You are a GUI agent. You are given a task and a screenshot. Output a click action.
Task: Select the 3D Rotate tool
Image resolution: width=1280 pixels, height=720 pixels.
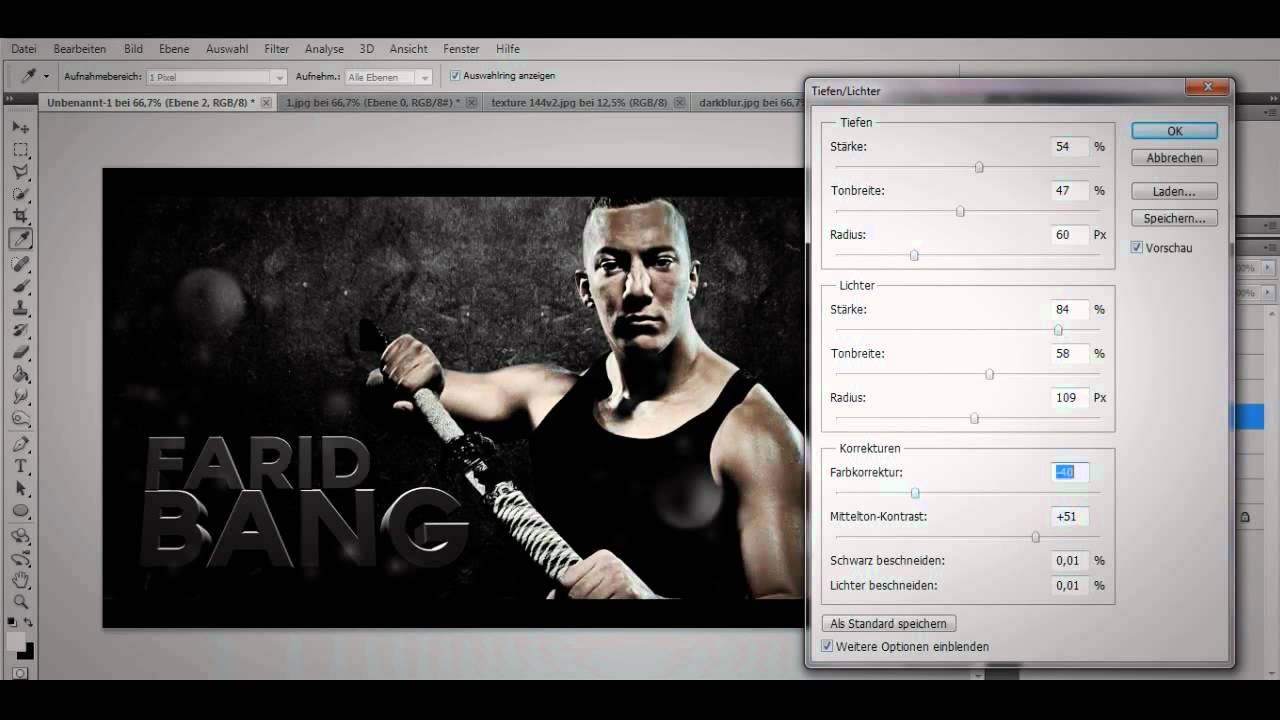tap(20, 536)
